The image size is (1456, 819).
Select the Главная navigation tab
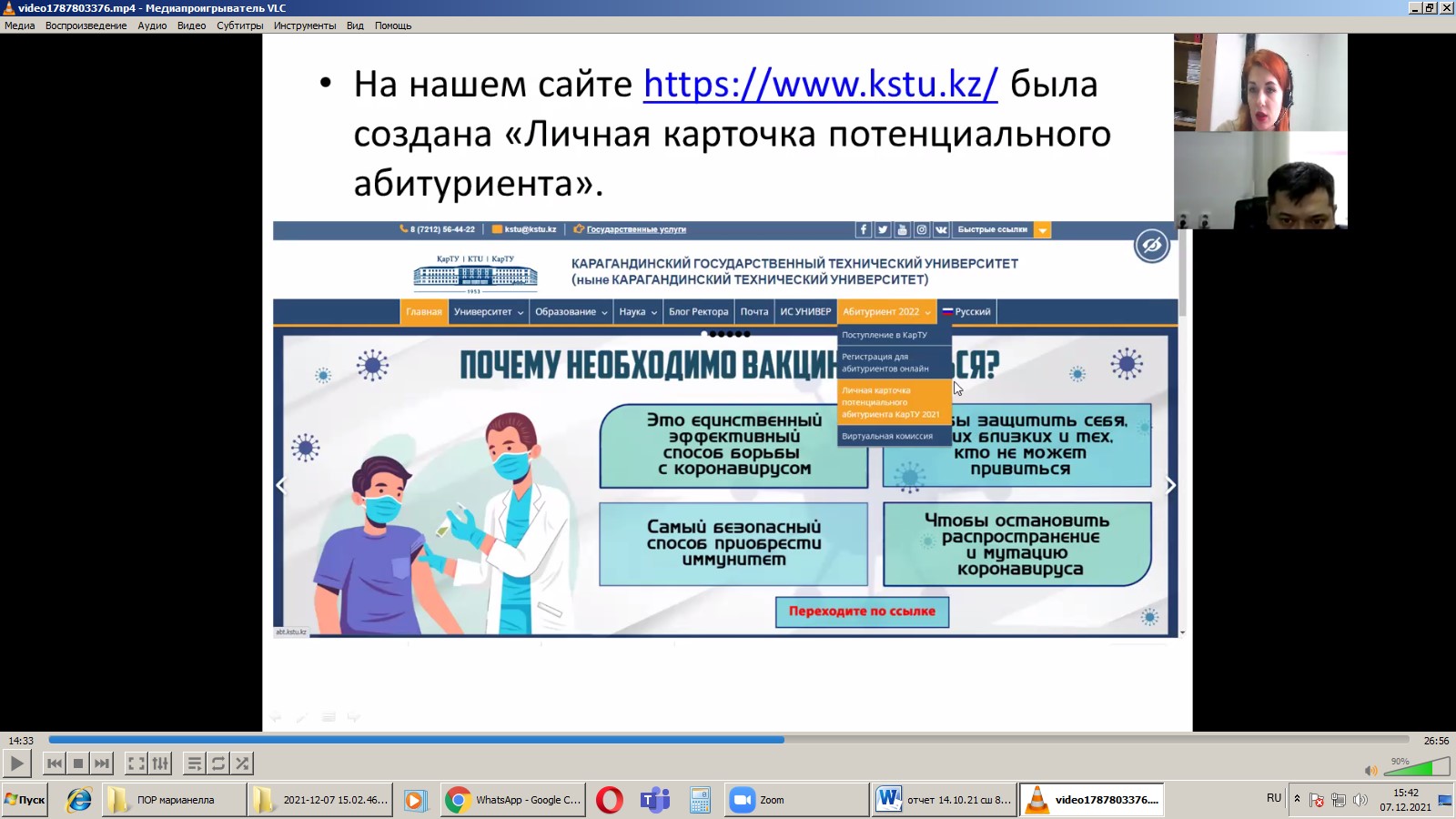[x=424, y=311]
